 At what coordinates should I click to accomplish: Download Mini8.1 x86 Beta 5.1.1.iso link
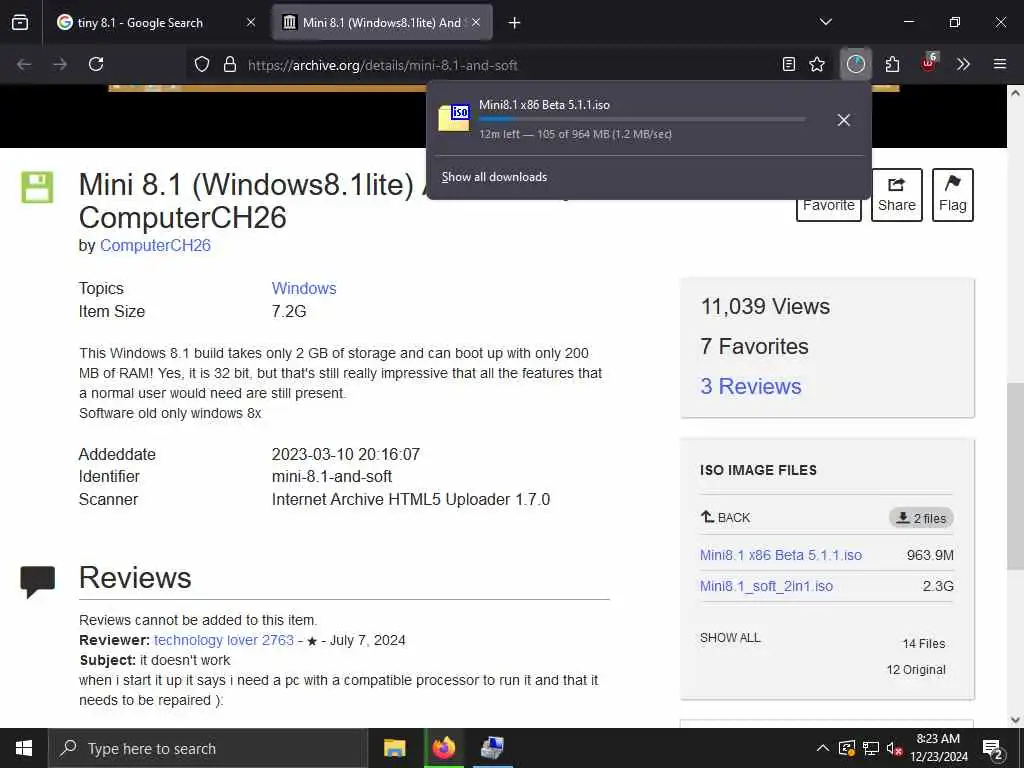click(781, 555)
